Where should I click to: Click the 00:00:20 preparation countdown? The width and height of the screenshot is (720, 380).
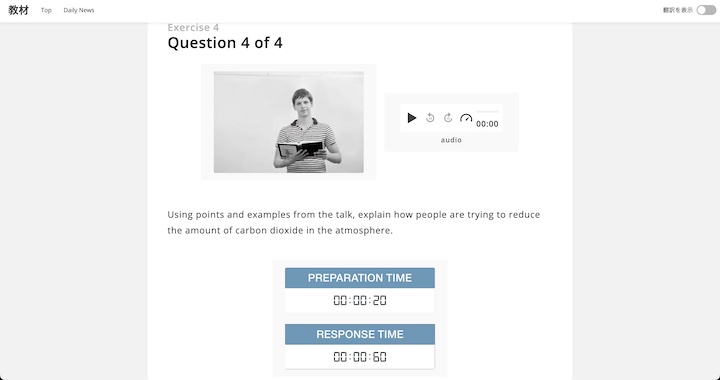(x=360, y=301)
